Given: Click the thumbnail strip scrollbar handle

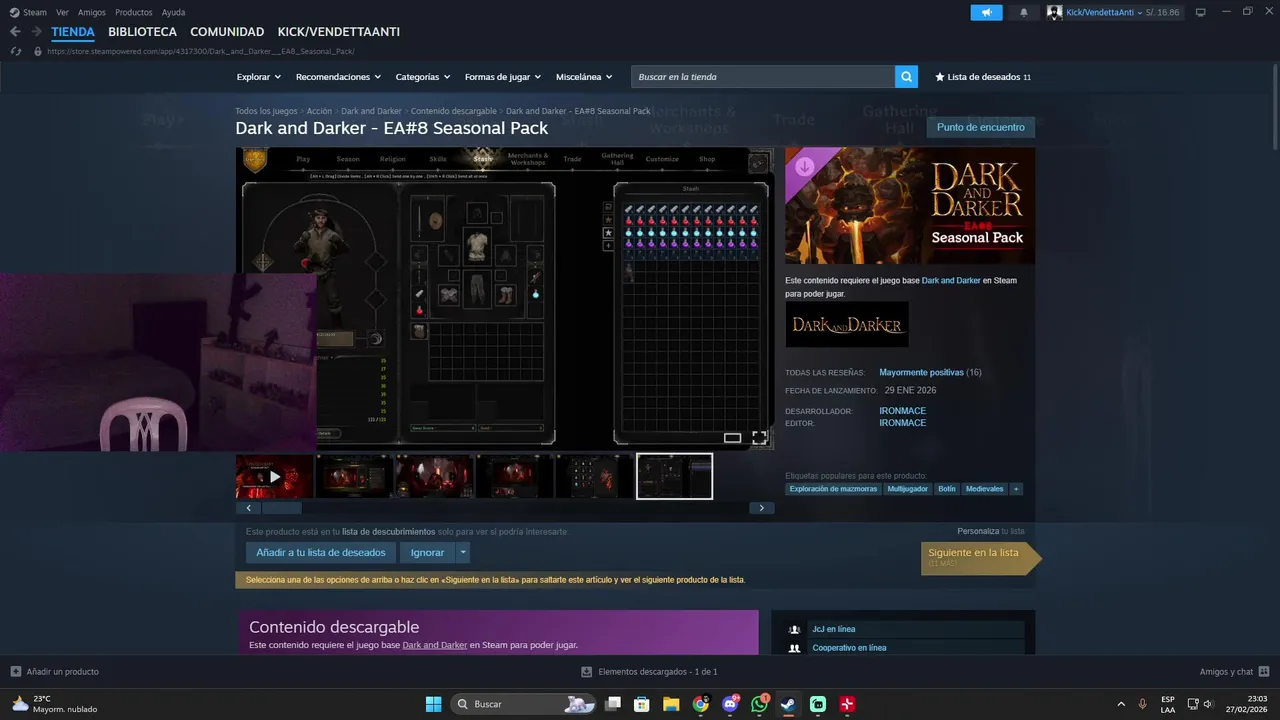Looking at the screenshot, I should tap(282, 508).
